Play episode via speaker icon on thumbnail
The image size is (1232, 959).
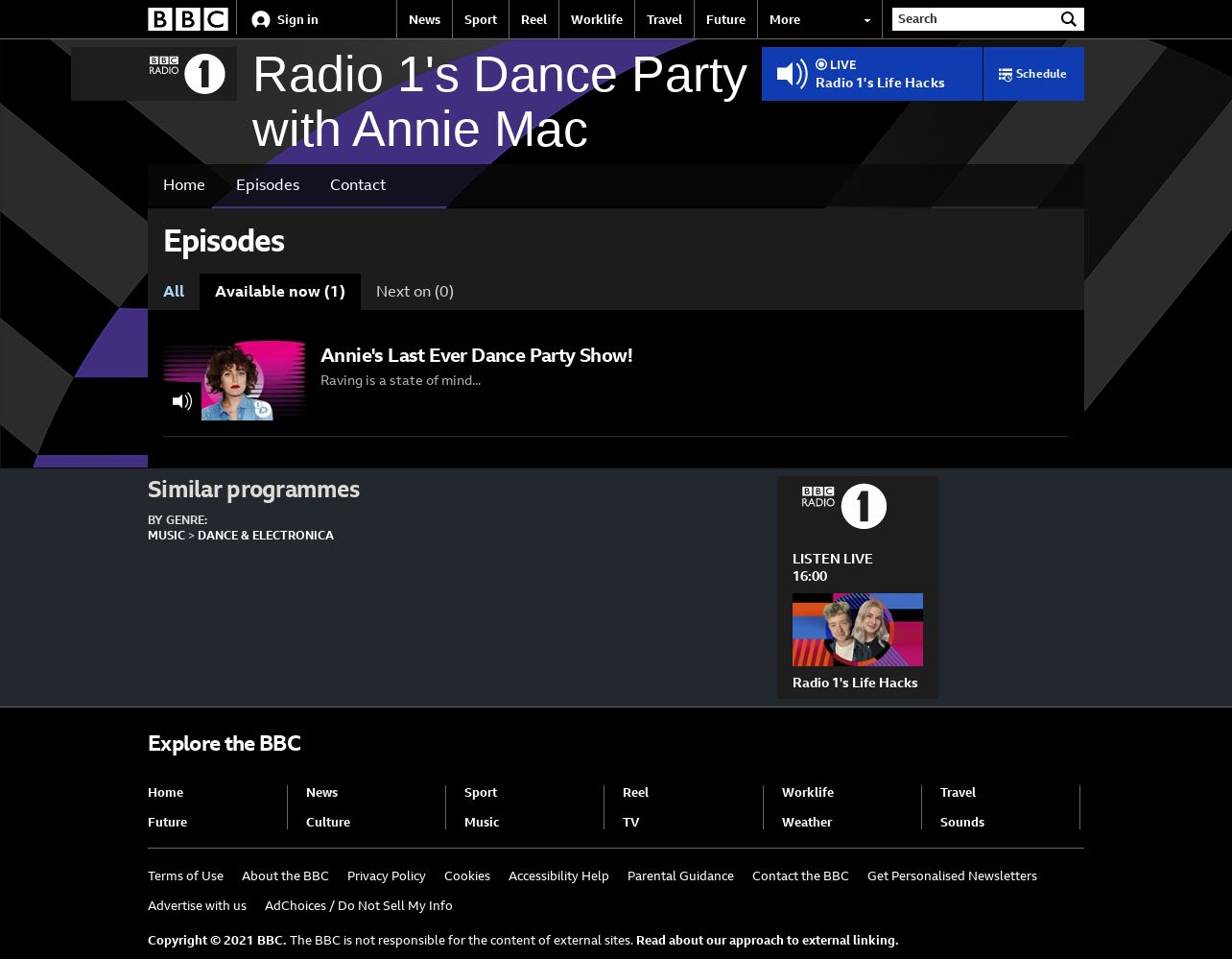click(182, 401)
